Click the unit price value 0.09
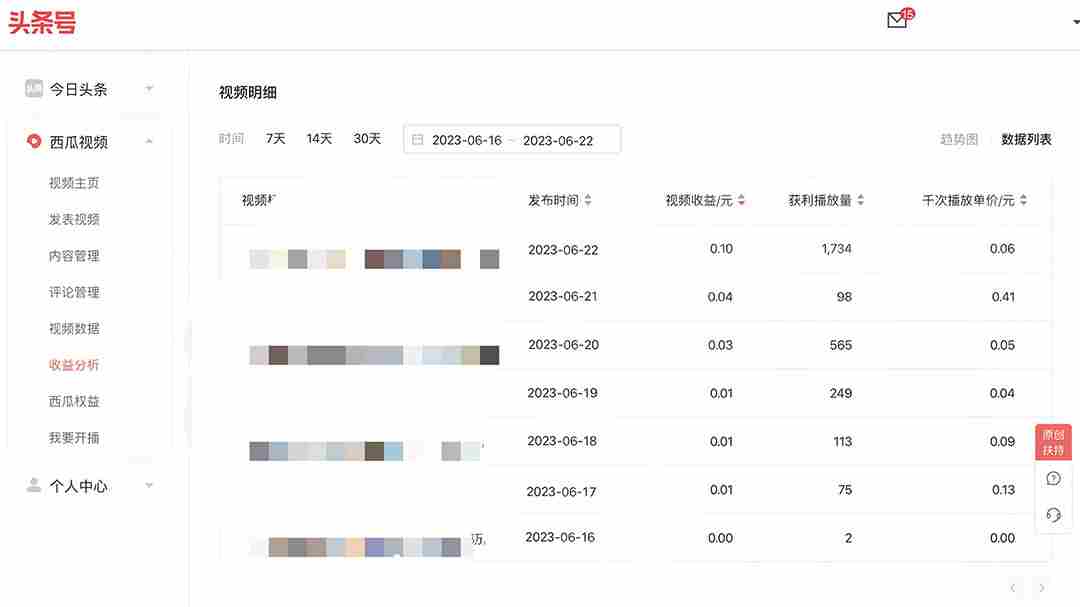 pyautogui.click(x=1002, y=442)
